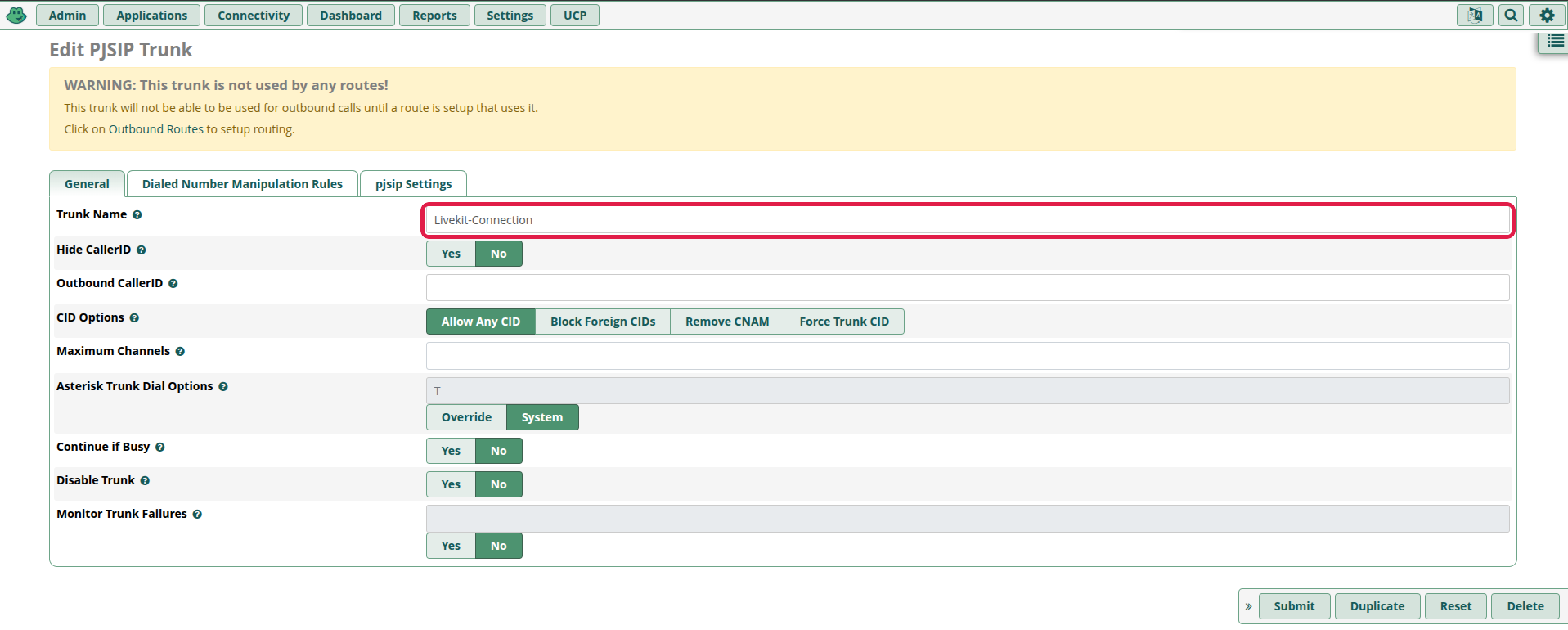
Task: Show help for Trunk Name
Action: click(x=137, y=215)
